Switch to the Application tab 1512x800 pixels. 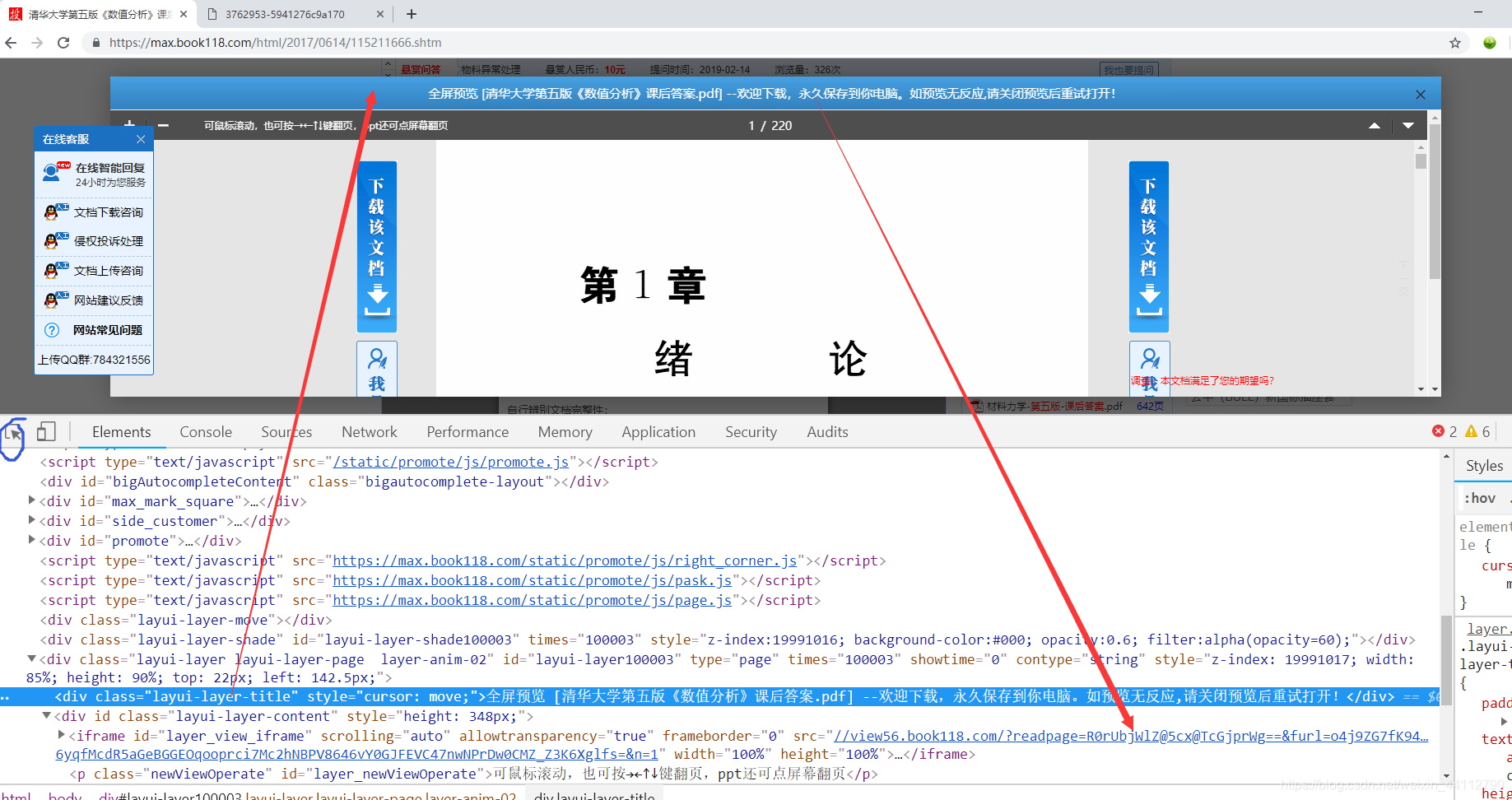(x=658, y=432)
